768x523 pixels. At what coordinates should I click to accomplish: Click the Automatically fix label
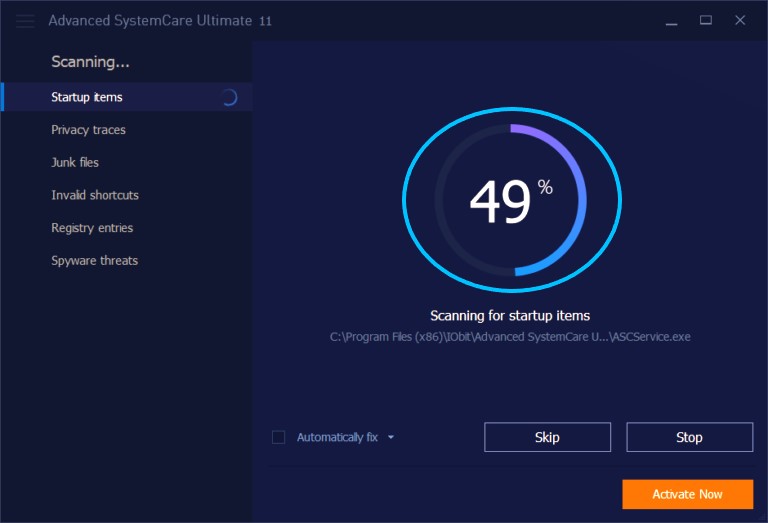pyautogui.click(x=337, y=437)
